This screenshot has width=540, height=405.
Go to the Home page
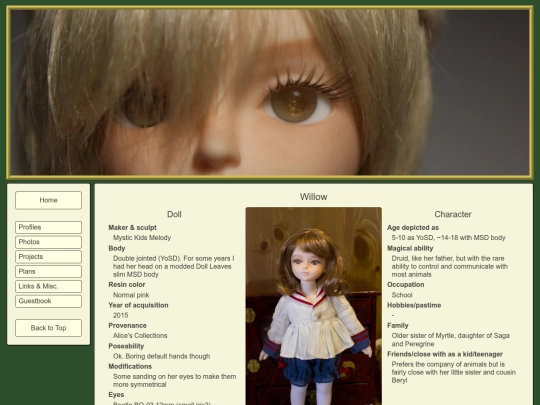click(48, 200)
